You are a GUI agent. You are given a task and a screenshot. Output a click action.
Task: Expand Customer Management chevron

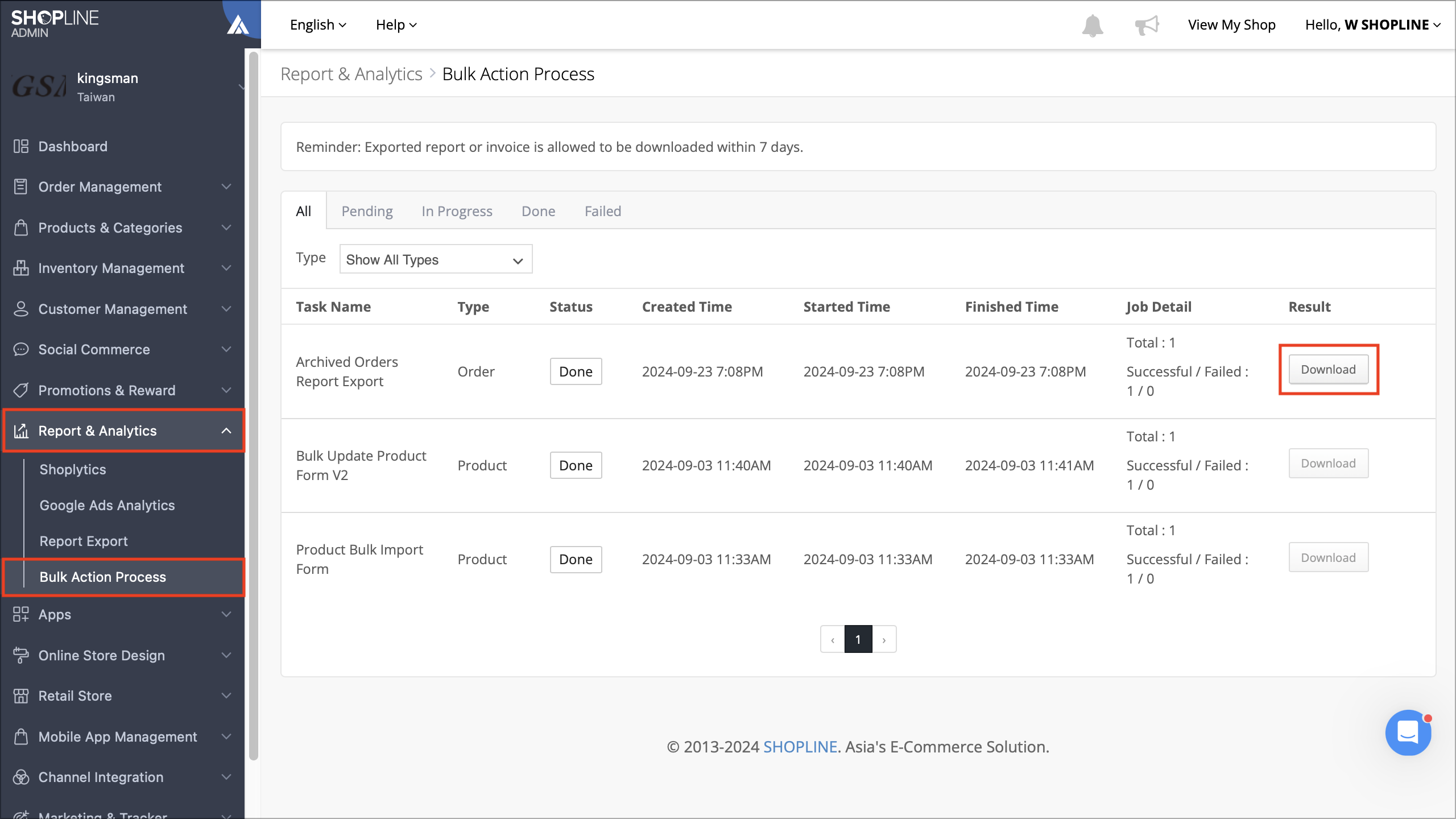pos(226,309)
